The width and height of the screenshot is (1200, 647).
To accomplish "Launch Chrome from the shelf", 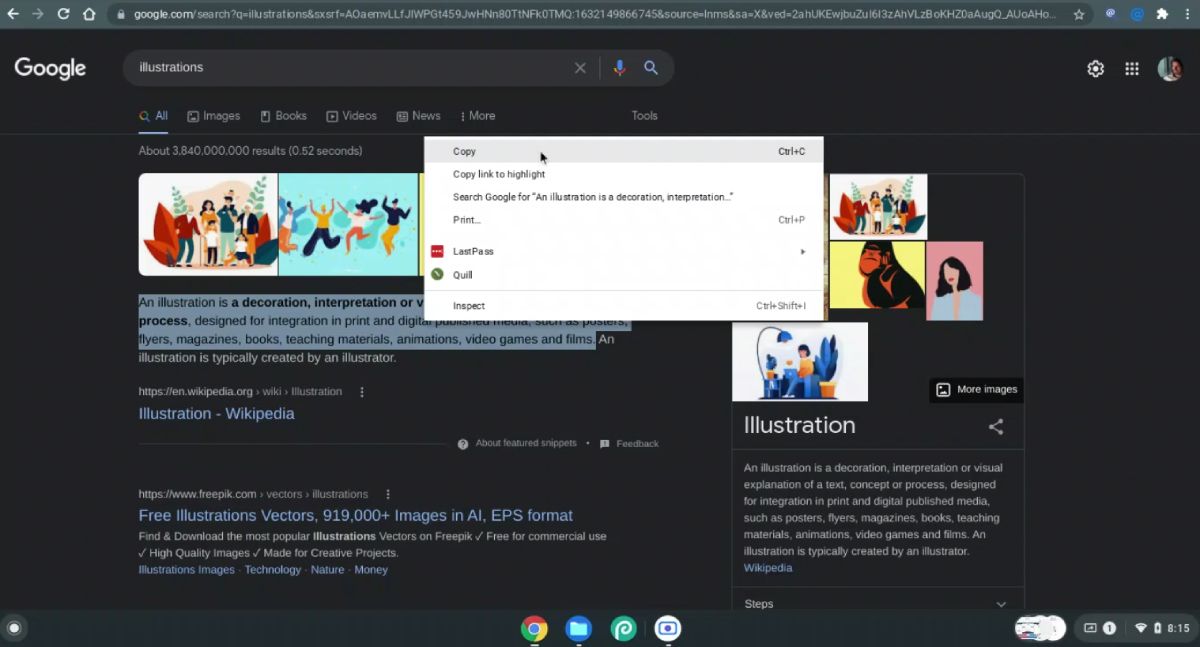I will pyautogui.click(x=534, y=629).
